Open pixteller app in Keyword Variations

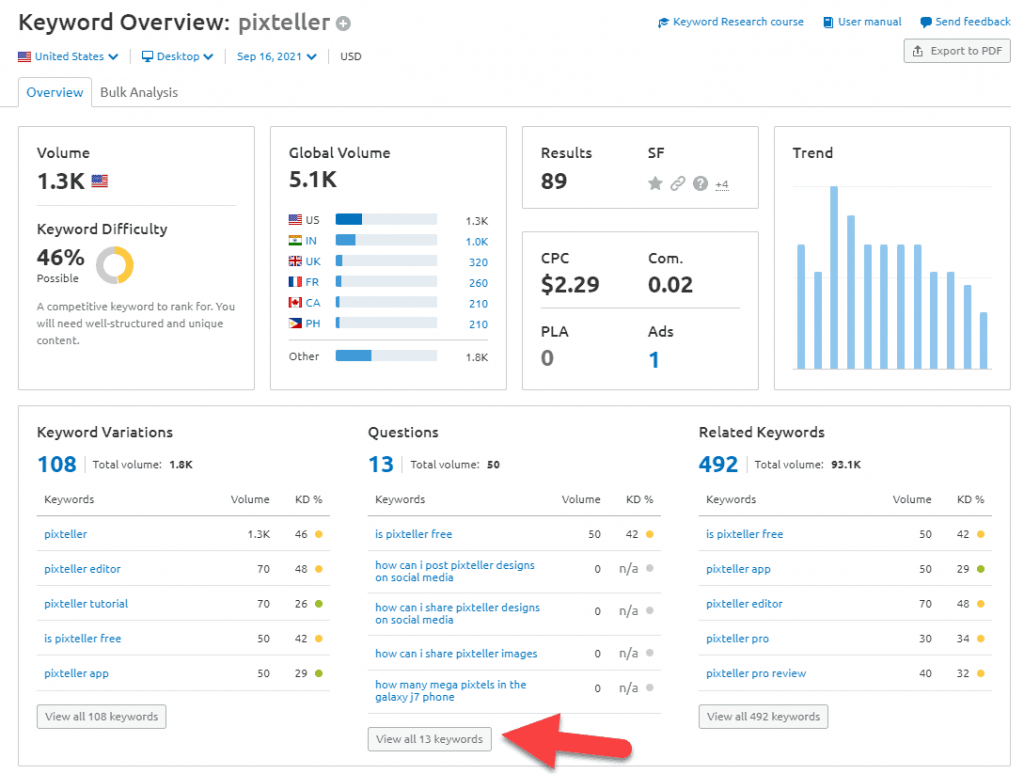[76, 673]
